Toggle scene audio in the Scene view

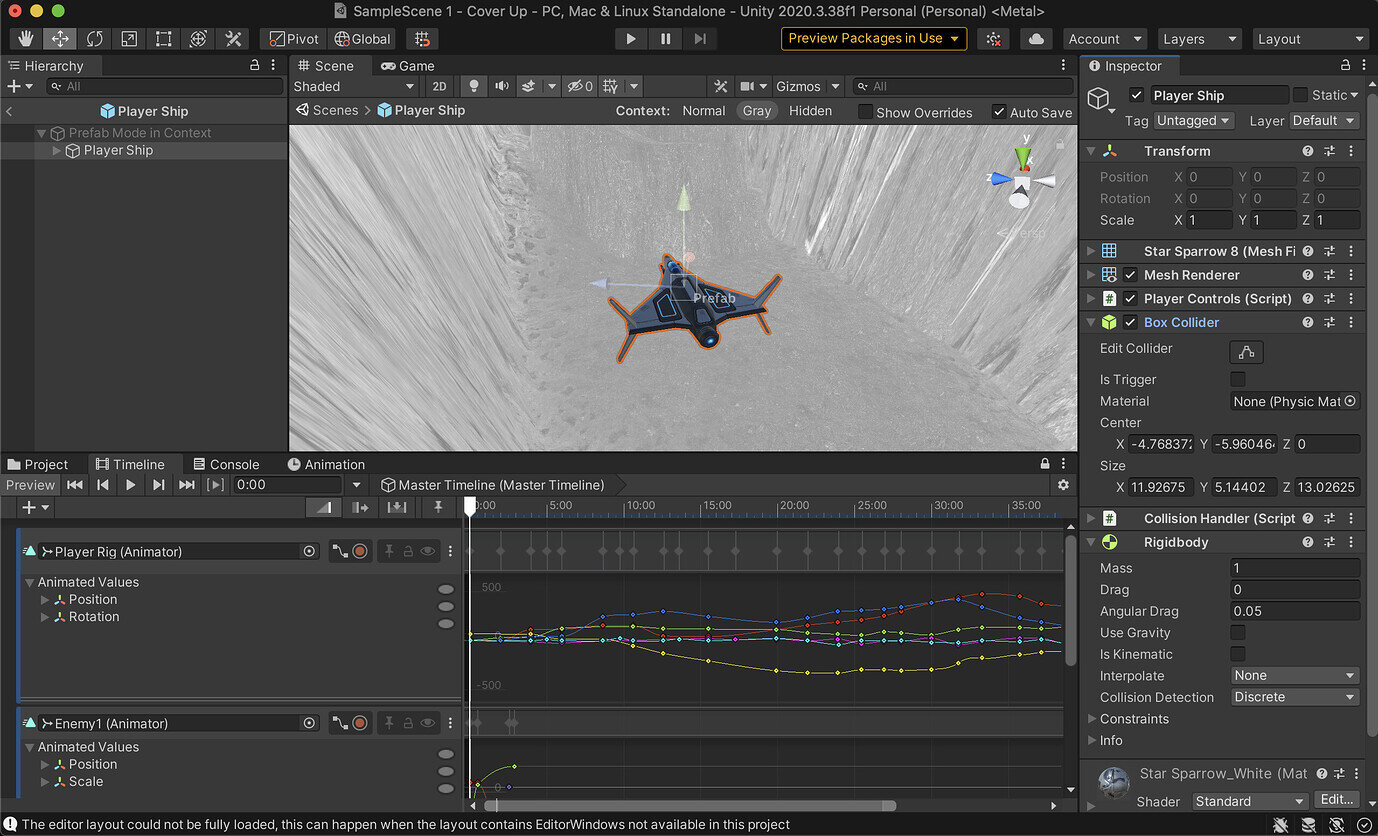coord(502,86)
